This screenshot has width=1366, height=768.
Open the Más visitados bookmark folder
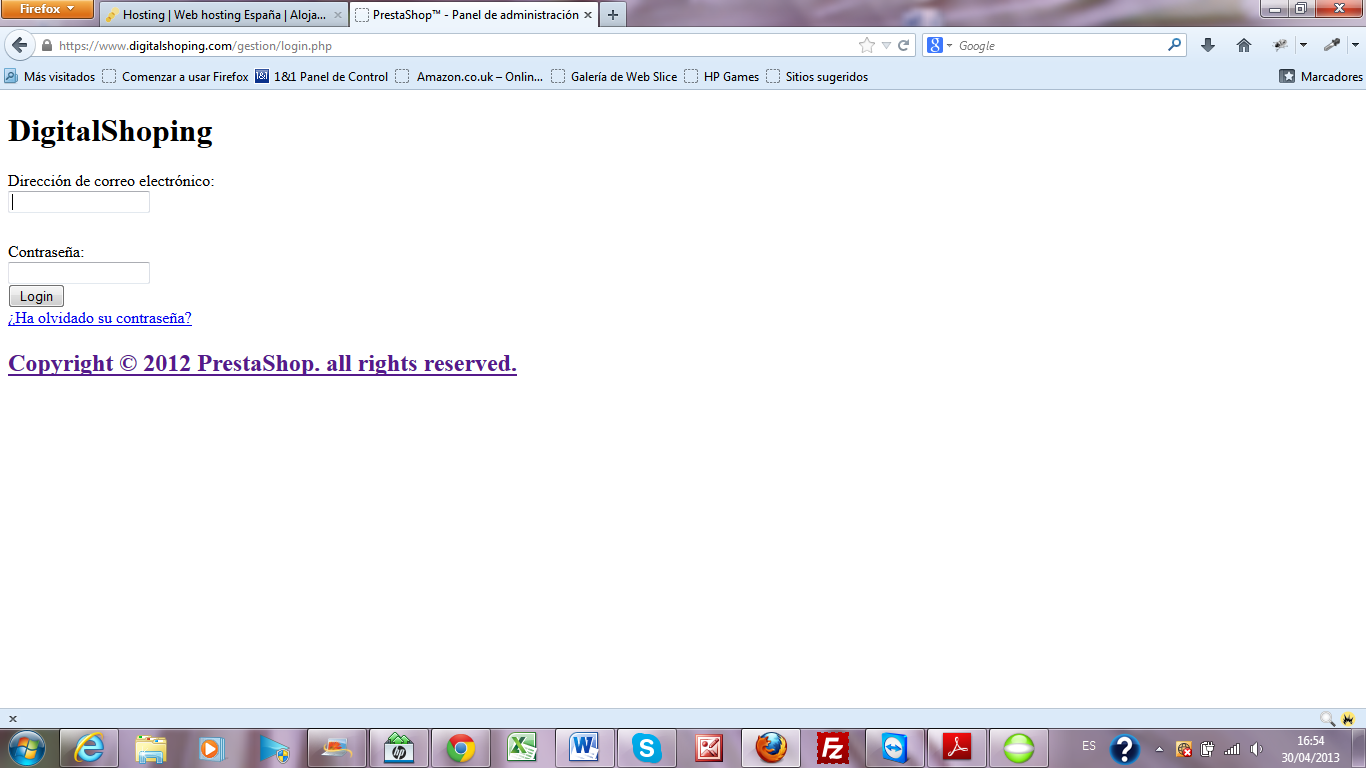[50, 77]
